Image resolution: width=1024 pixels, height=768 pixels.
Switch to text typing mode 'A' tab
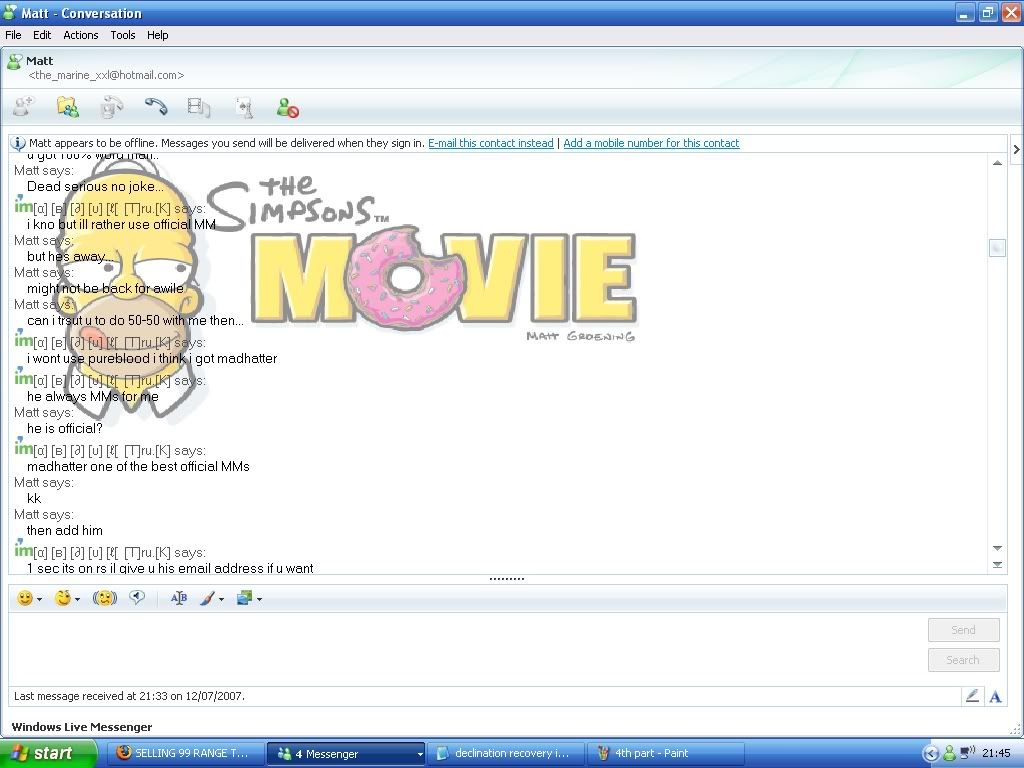tap(995, 696)
